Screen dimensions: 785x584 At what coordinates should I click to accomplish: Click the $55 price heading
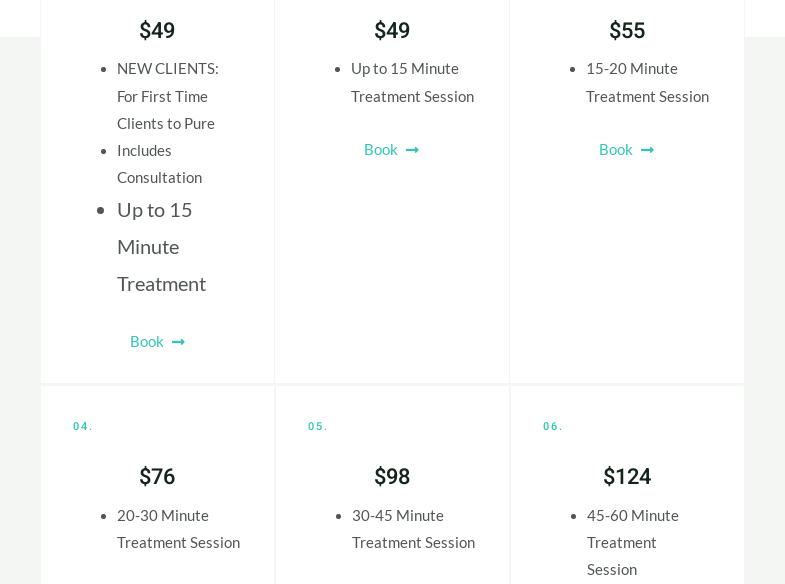[x=627, y=31]
